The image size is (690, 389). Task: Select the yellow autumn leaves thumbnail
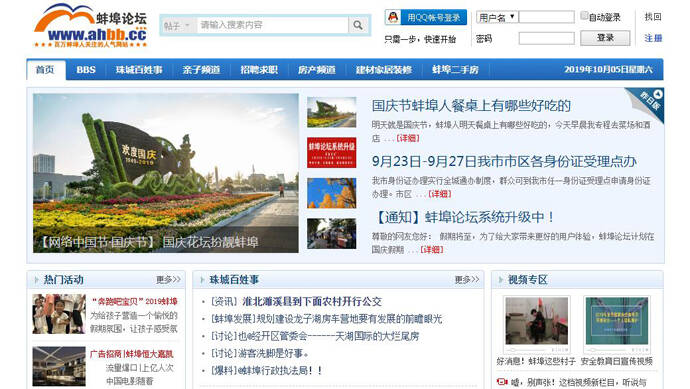point(331,193)
